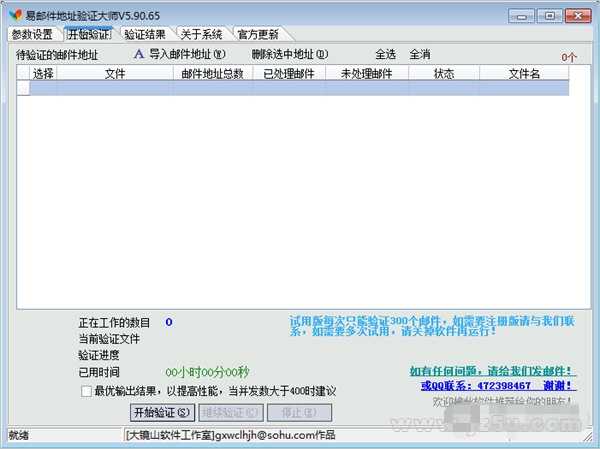Click the 就绪 status bar text
Image resolution: width=600 pixels, height=449 pixels.
(x=19, y=435)
